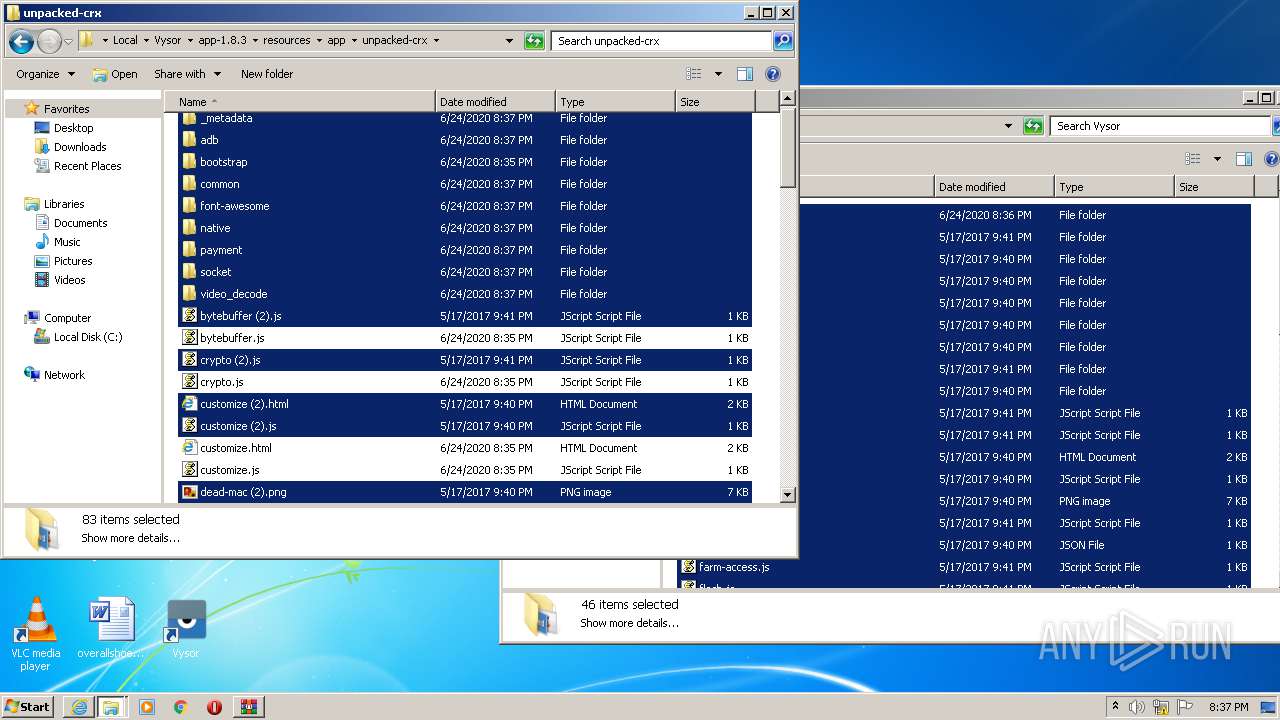Open the Share with dropdown menu
Screen dimensions: 1280x720
coord(188,74)
